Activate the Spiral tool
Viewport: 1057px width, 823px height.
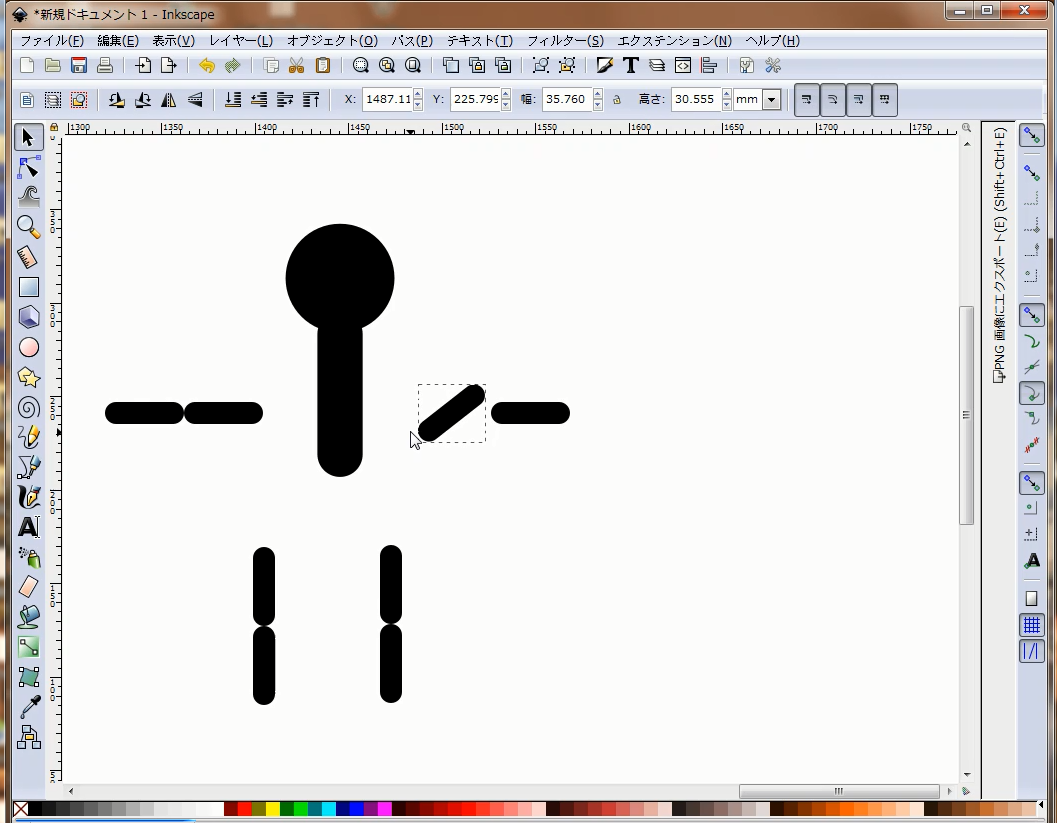29,407
